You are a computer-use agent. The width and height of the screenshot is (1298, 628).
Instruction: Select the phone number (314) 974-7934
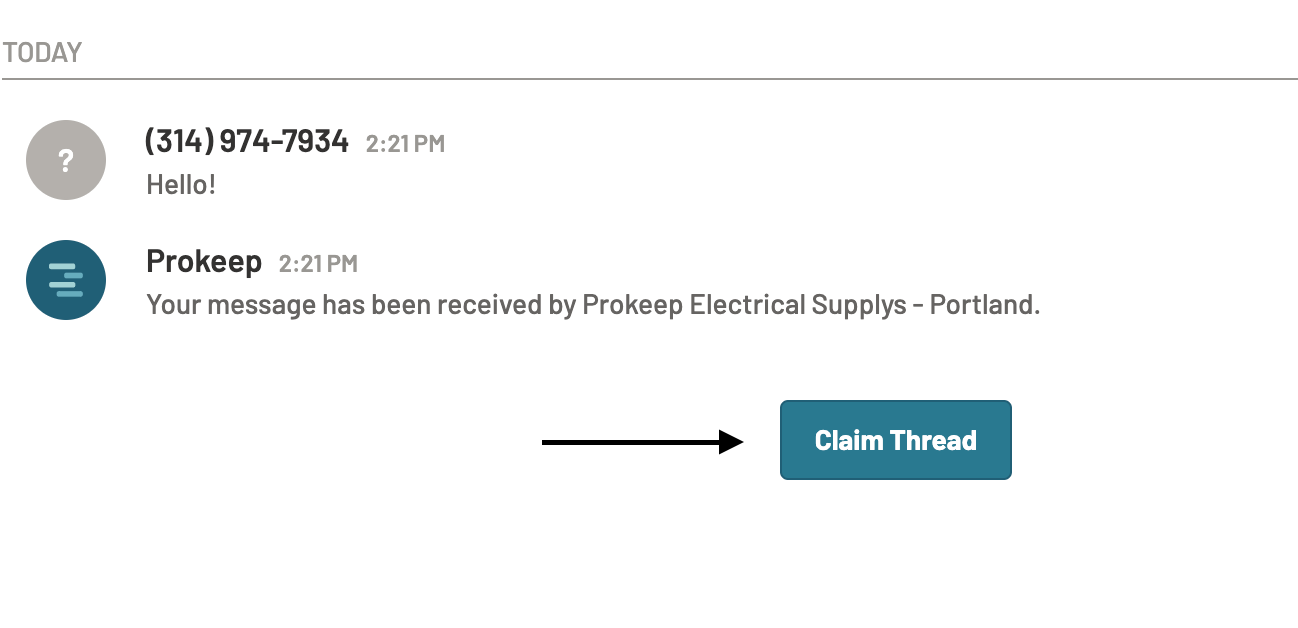[x=247, y=142]
